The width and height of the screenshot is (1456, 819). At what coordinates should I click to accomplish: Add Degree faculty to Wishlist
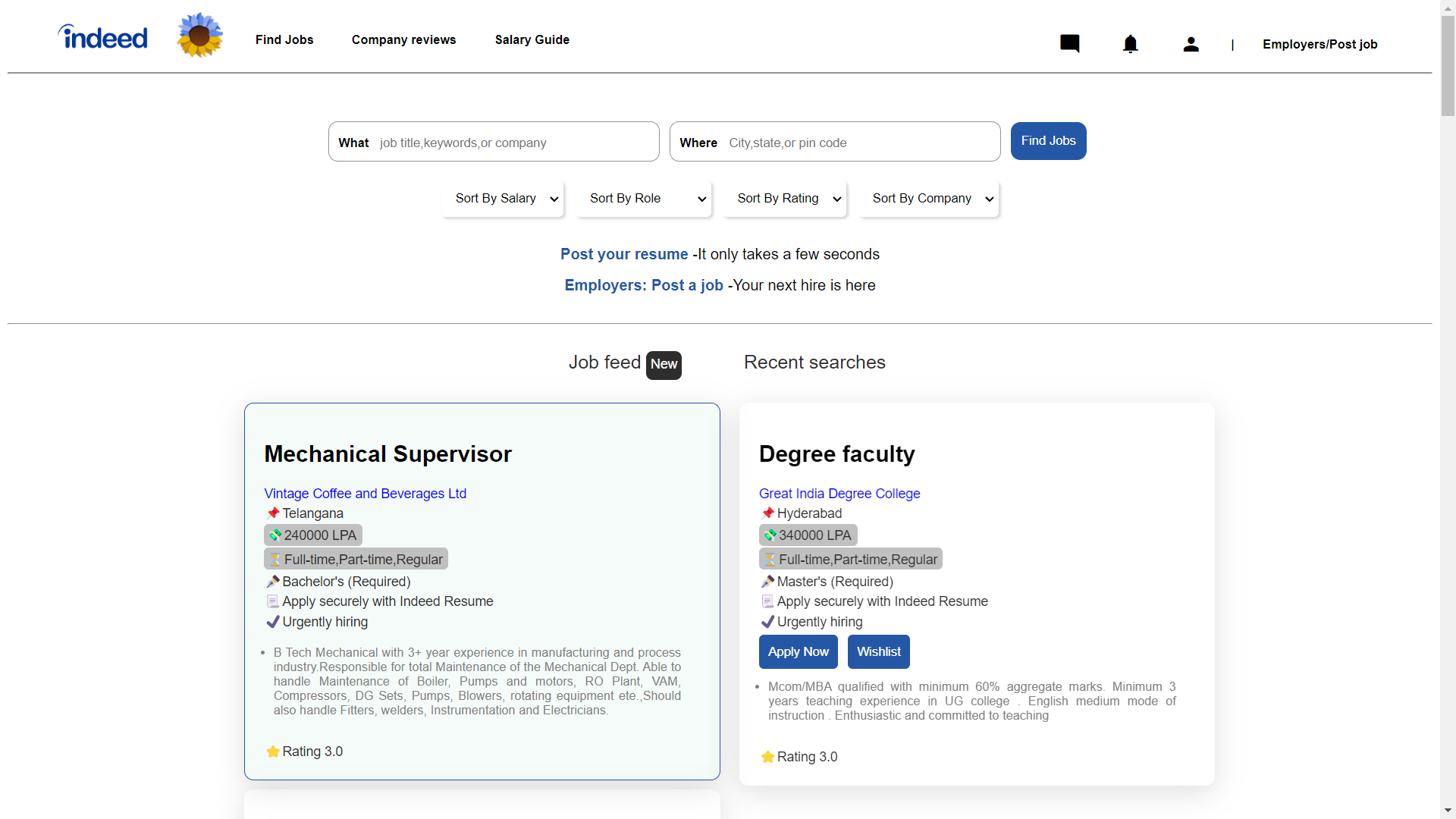point(879,652)
